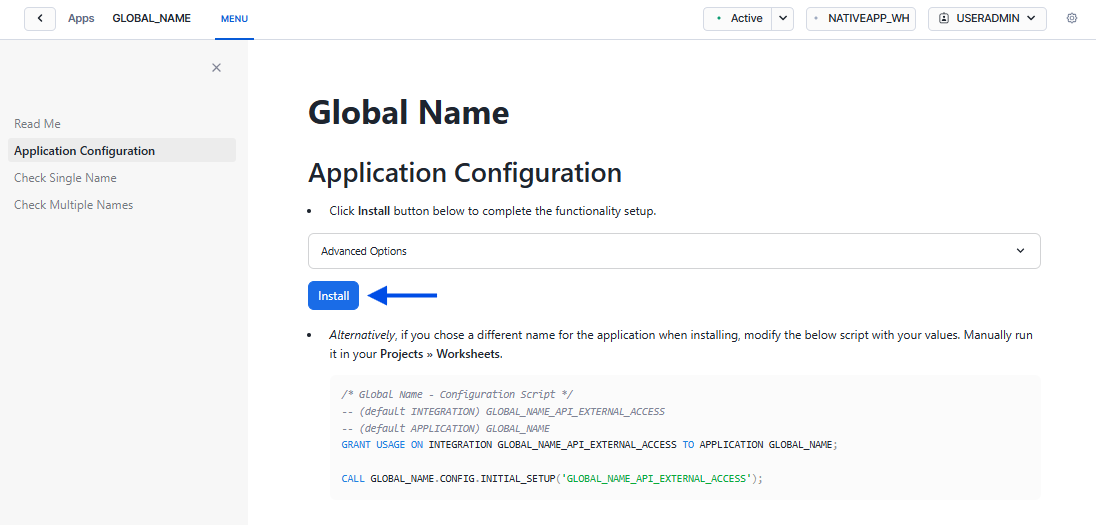Select the NATIVEAPP_WH warehouse selector
This screenshot has height=525, width=1096.
[860, 19]
